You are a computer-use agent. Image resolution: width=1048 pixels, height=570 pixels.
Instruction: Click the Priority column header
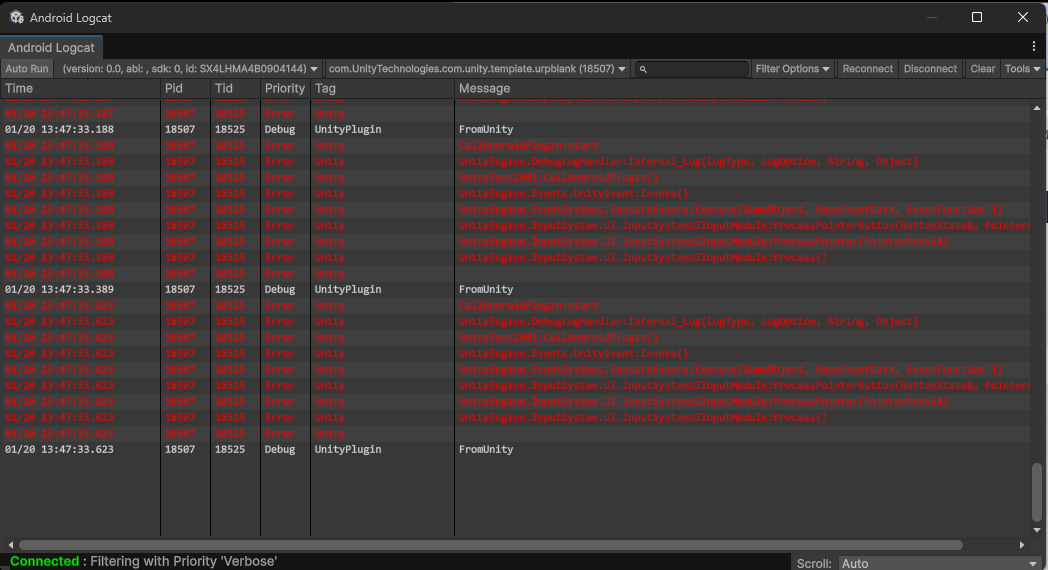coord(285,88)
